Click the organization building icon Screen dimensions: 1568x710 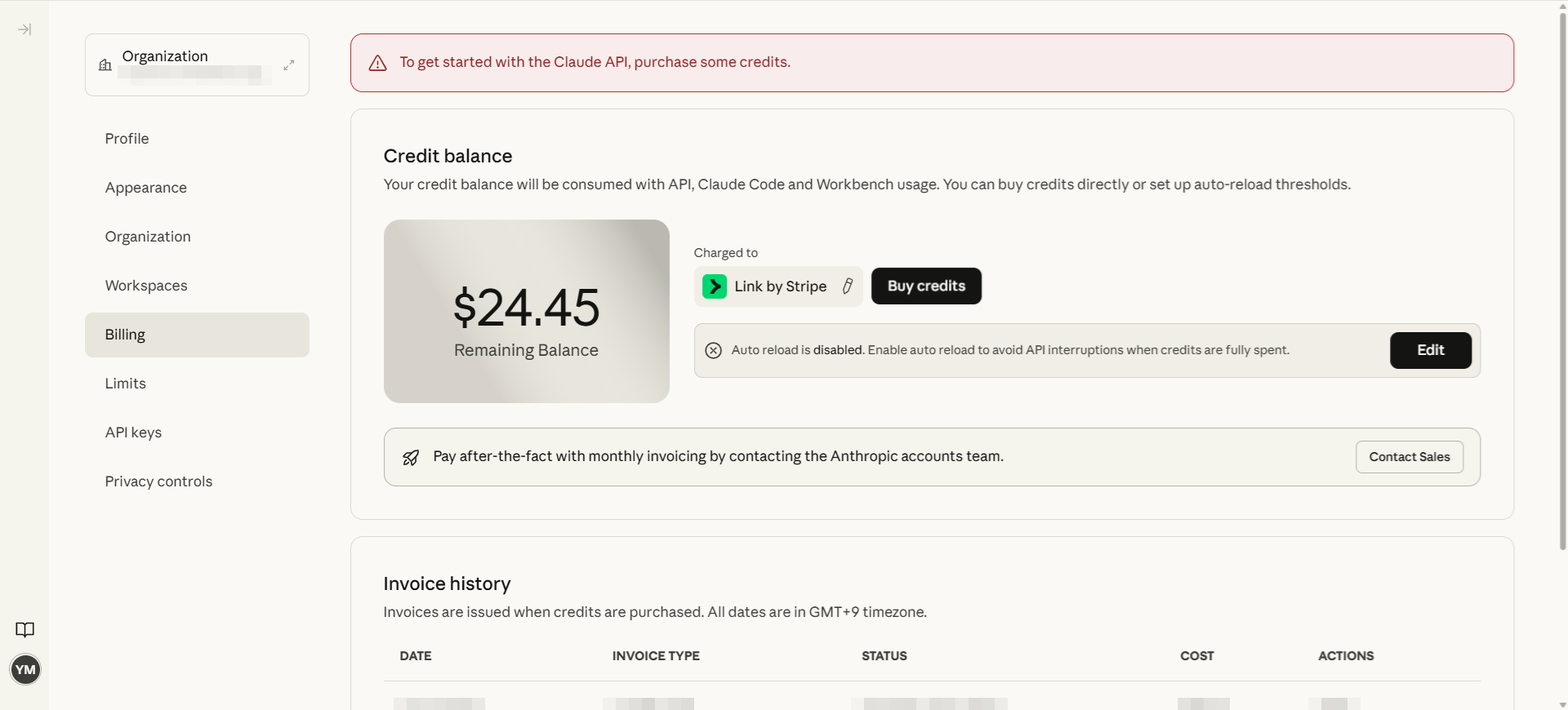click(105, 65)
